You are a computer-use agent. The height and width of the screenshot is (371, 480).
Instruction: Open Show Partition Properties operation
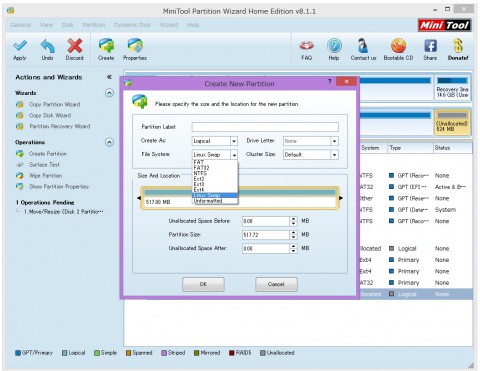click(59, 187)
